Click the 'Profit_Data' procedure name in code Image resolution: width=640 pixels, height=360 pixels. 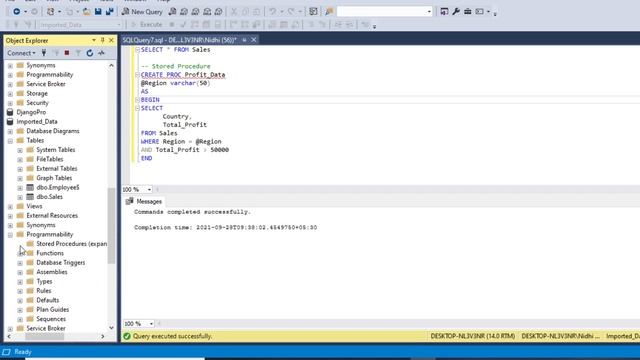[204, 75]
